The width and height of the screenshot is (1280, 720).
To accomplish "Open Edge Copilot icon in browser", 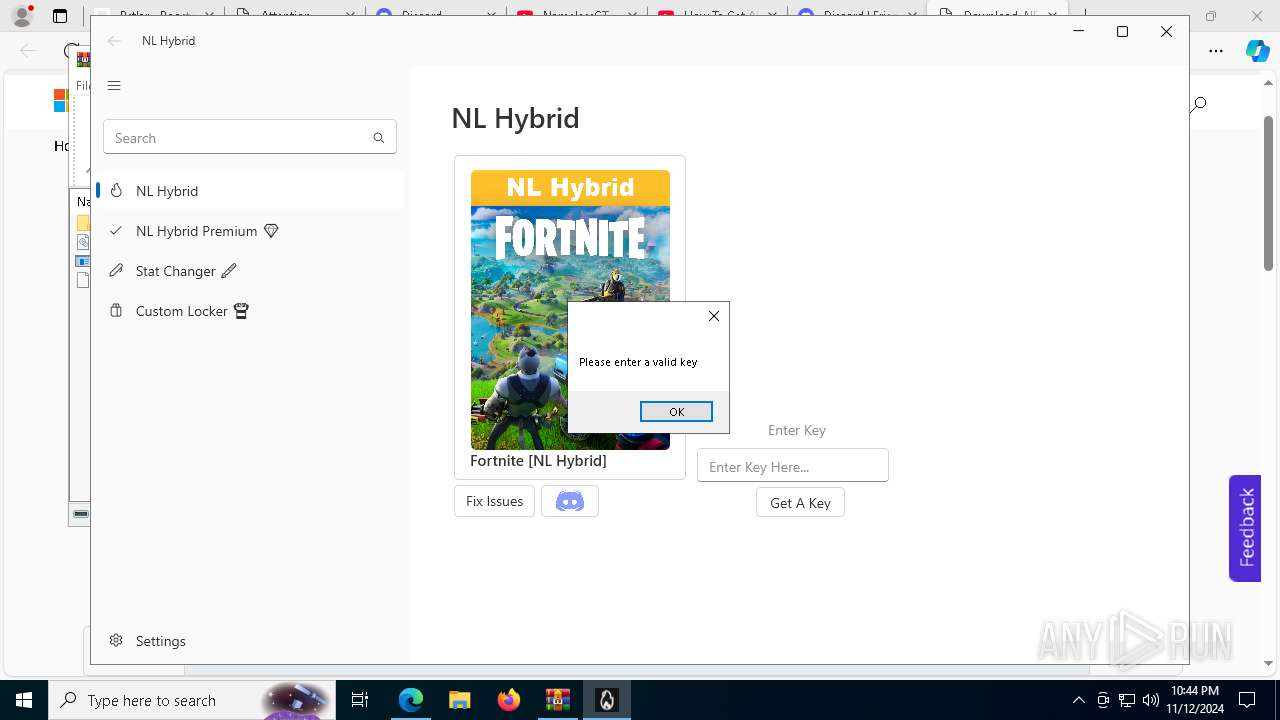I will 1258,51.
